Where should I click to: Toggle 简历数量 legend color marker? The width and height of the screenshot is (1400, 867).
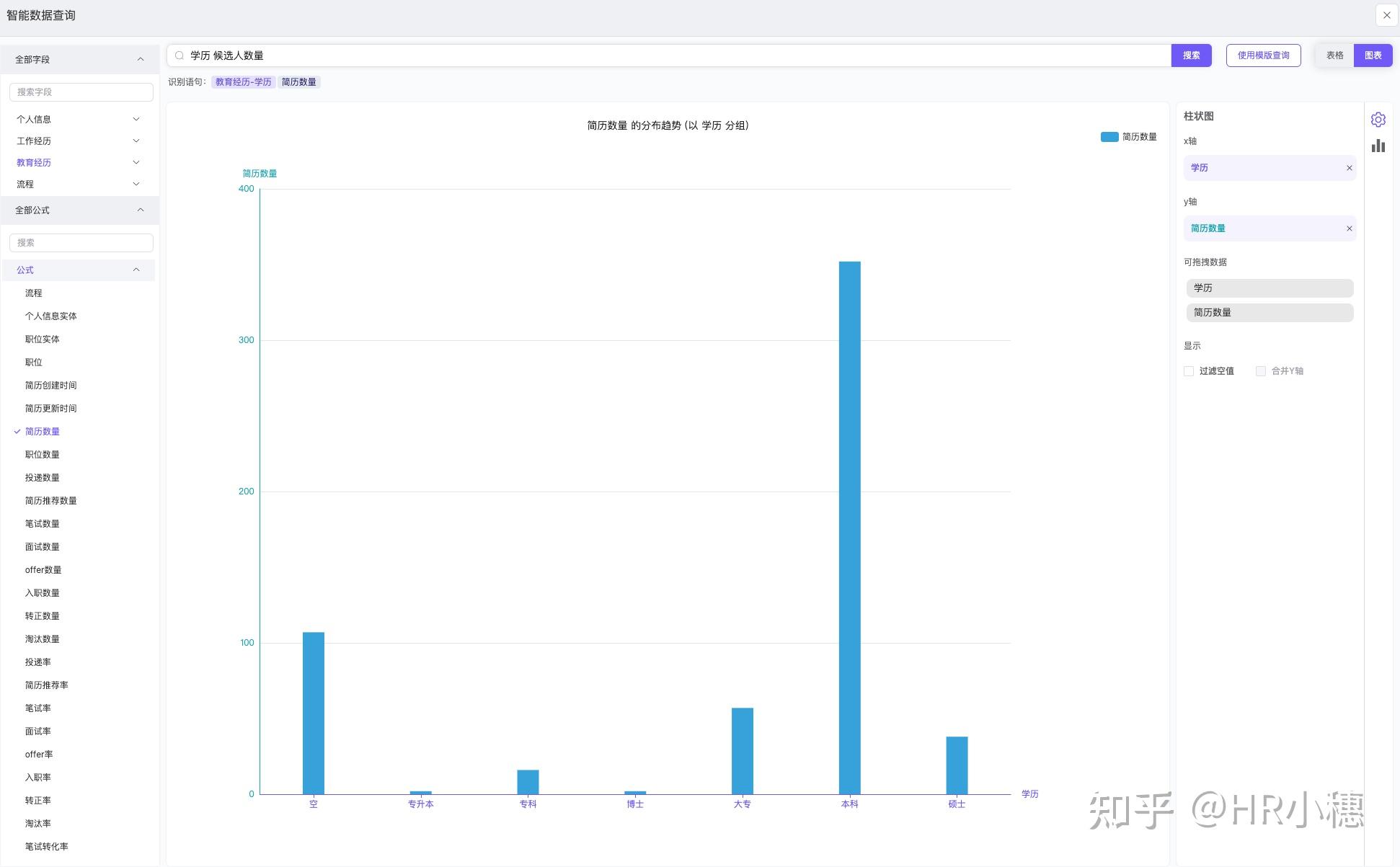(x=1109, y=137)
